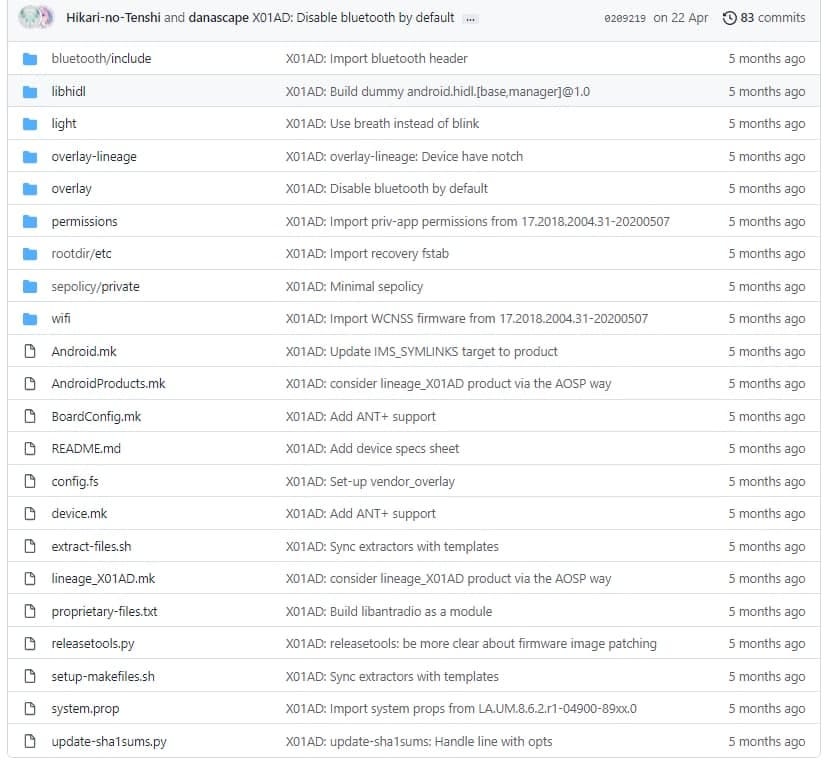Click the file icon next to update-sha1sums.py
The height and width of the screenshot is (768, 826).
point(30,741)
